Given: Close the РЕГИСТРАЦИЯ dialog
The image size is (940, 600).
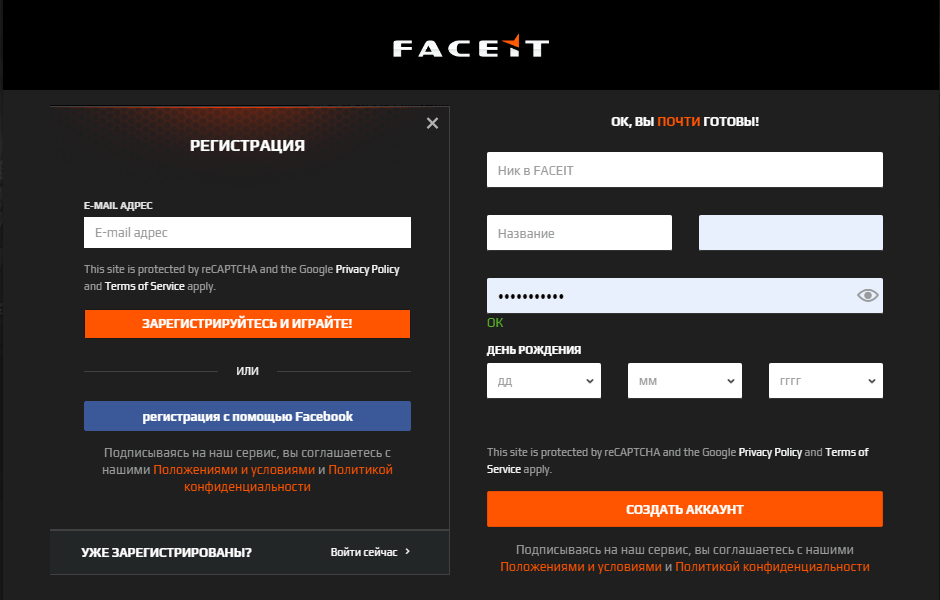Looking at the screenshot, I should click(x=432, y=123).
